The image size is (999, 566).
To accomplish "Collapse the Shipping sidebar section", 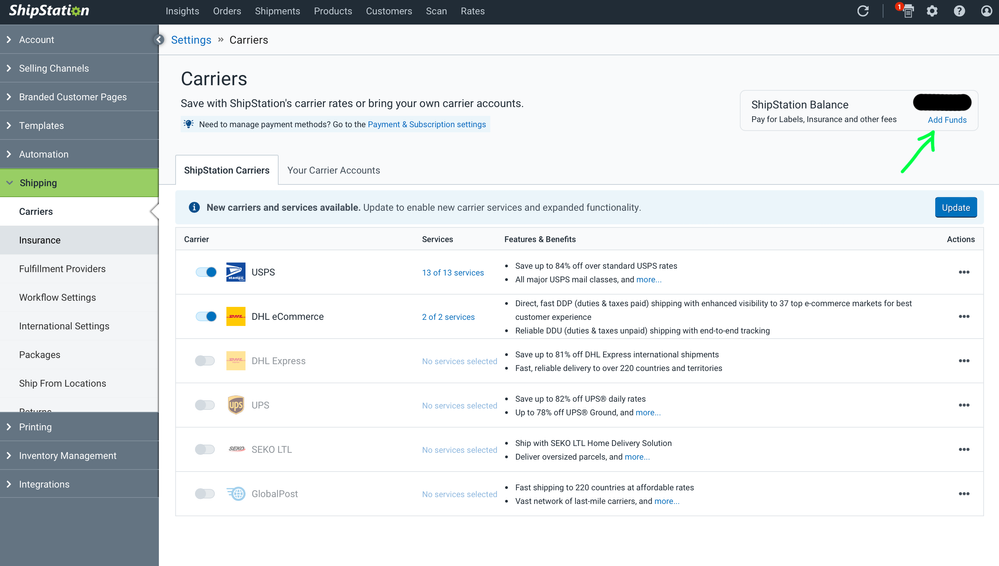I will pyautogui.click(x=38, y=183).
